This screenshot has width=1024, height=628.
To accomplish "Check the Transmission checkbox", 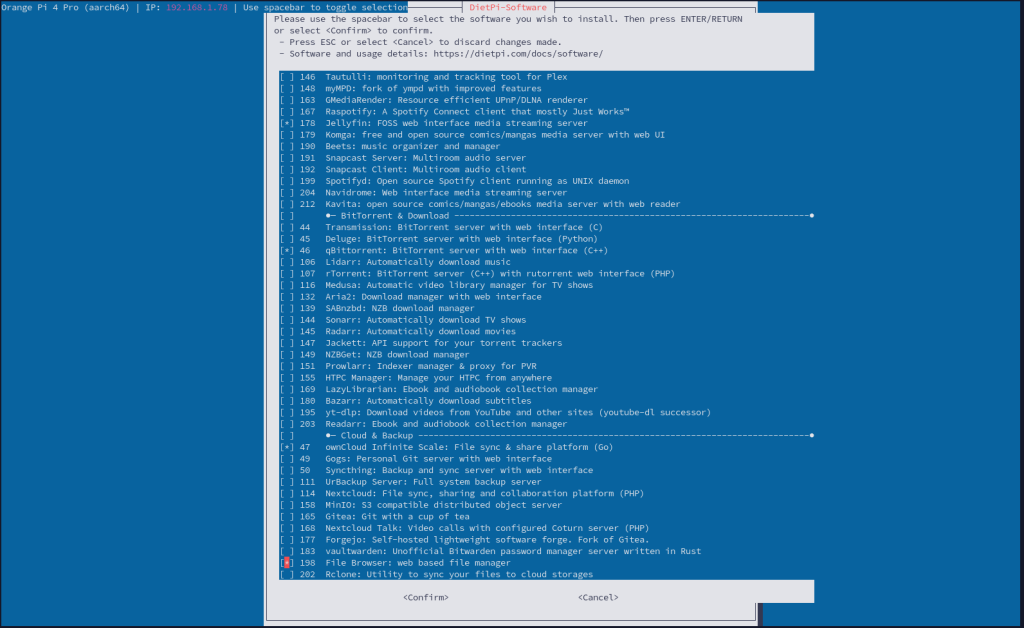I will 287,227.
